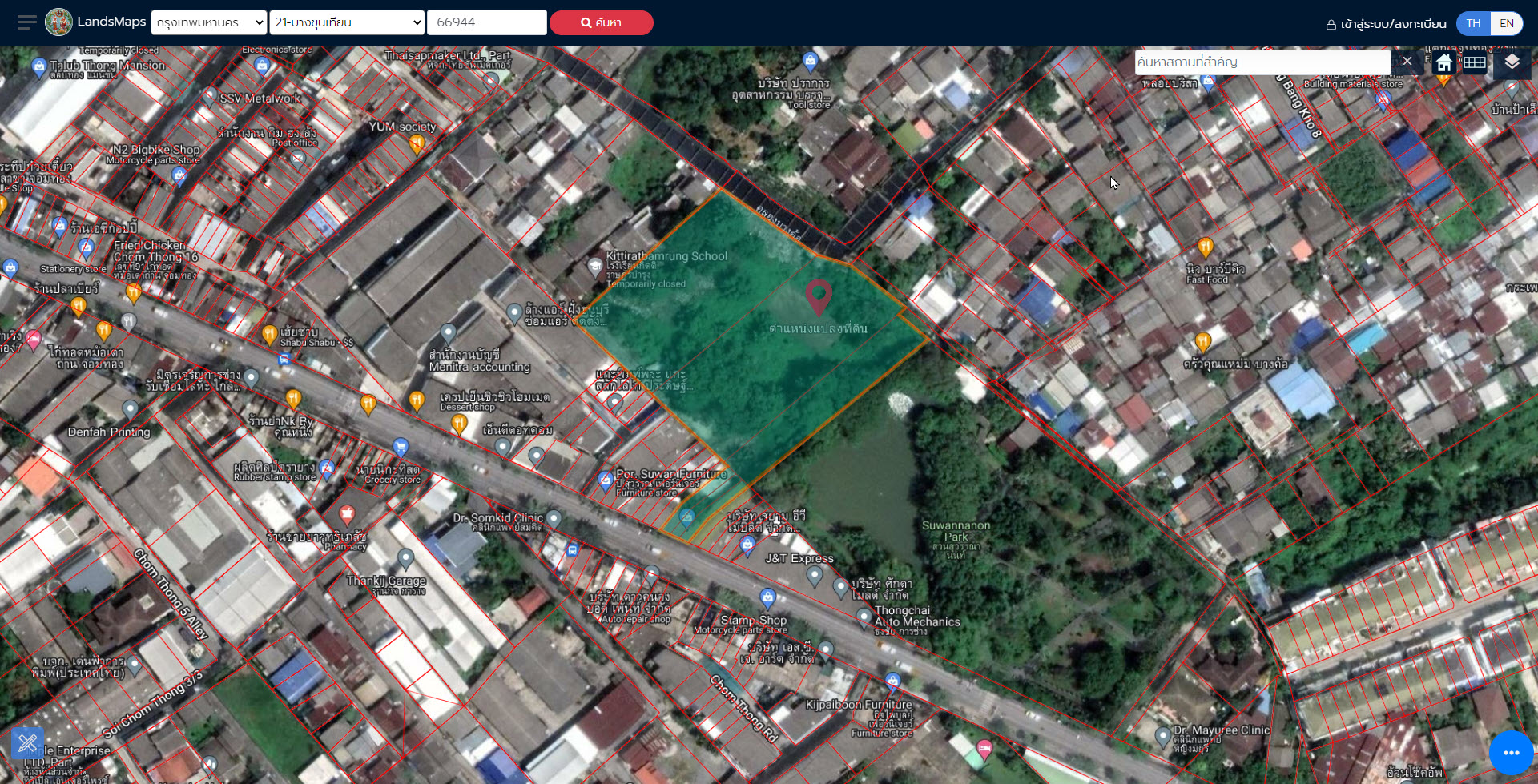Viewport: 1538px width, 784px height.
Task: Click the ค้นหาสถานที่สำคัญ place search box
Action: [x=1262, y=62]
